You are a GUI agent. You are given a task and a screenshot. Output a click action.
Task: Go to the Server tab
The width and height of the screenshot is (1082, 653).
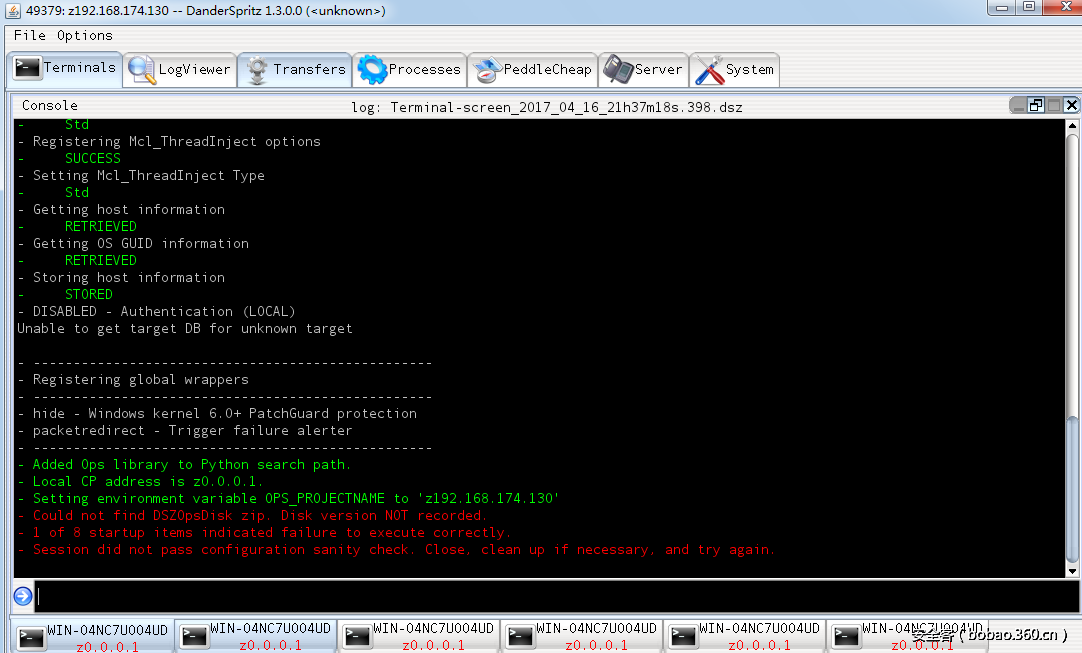[643, 70]
